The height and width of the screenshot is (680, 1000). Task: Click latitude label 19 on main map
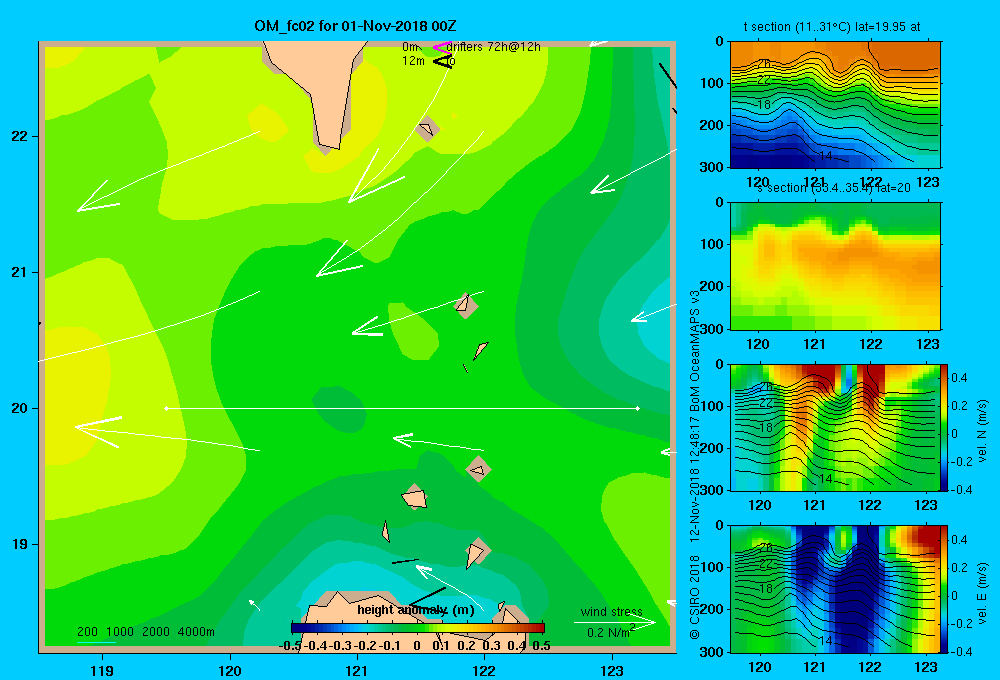tap(20, 544)
